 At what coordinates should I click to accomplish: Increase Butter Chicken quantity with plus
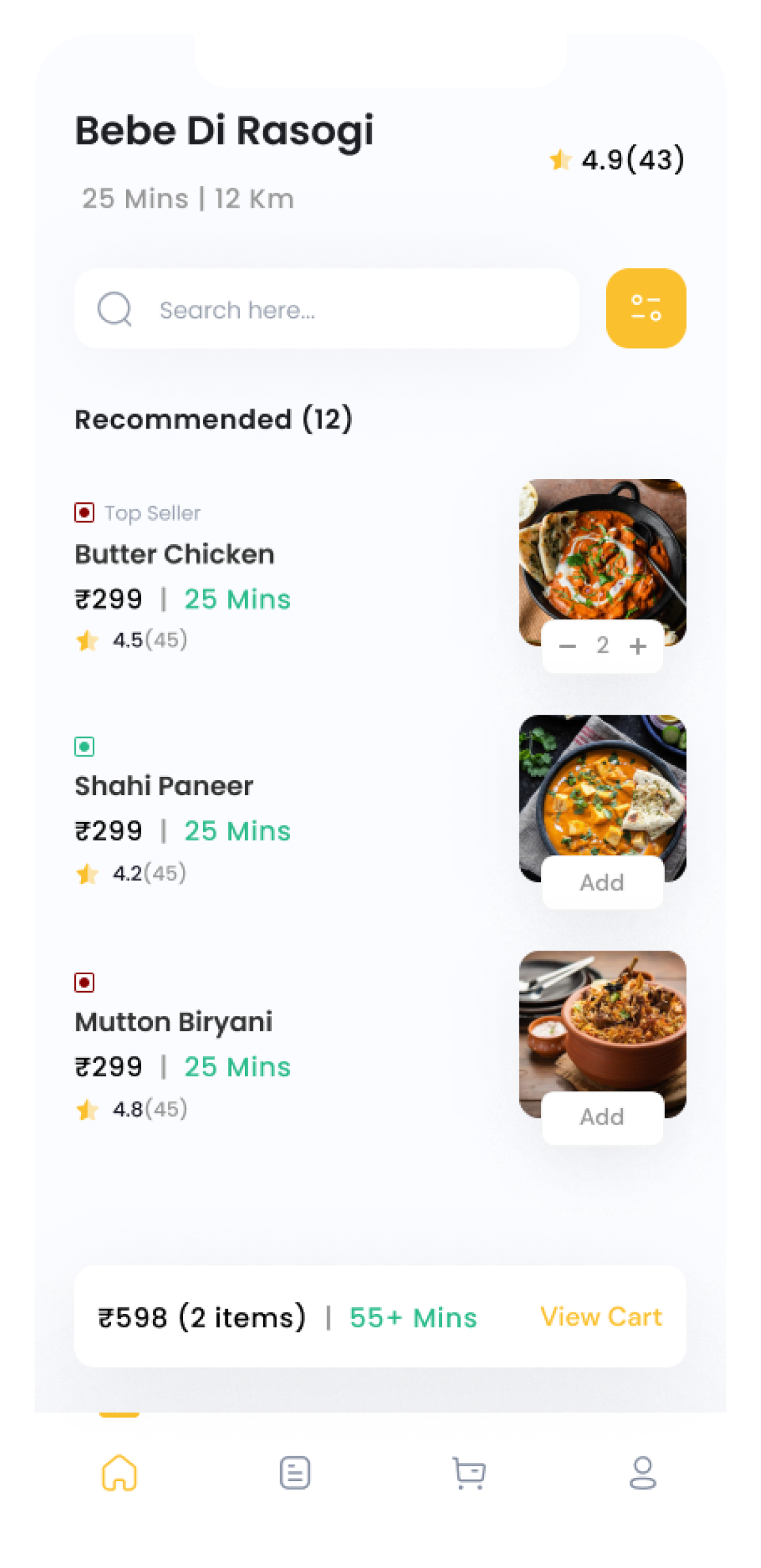tap(638, 646)
